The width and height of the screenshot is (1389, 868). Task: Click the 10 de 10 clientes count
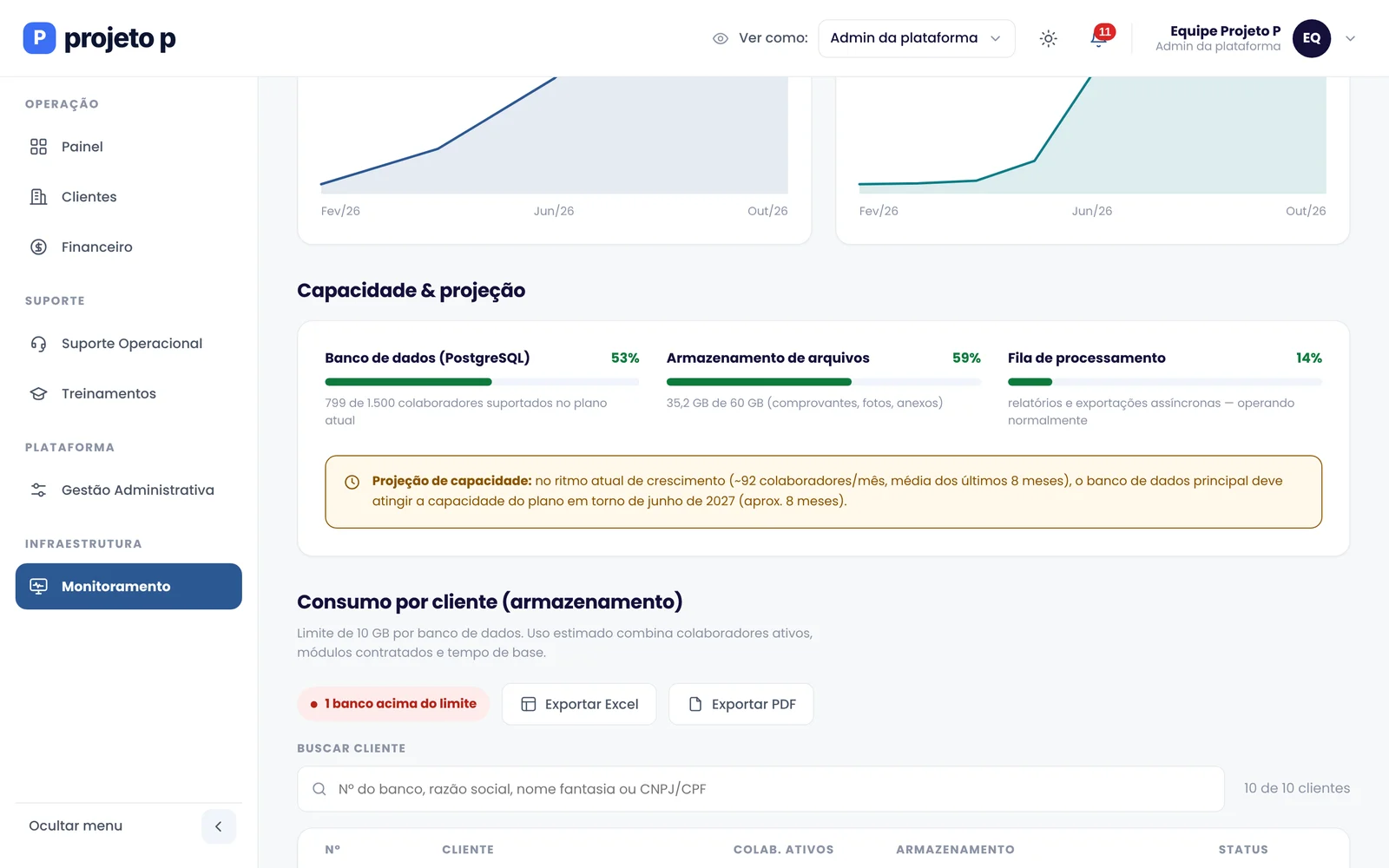point(1297,788)
